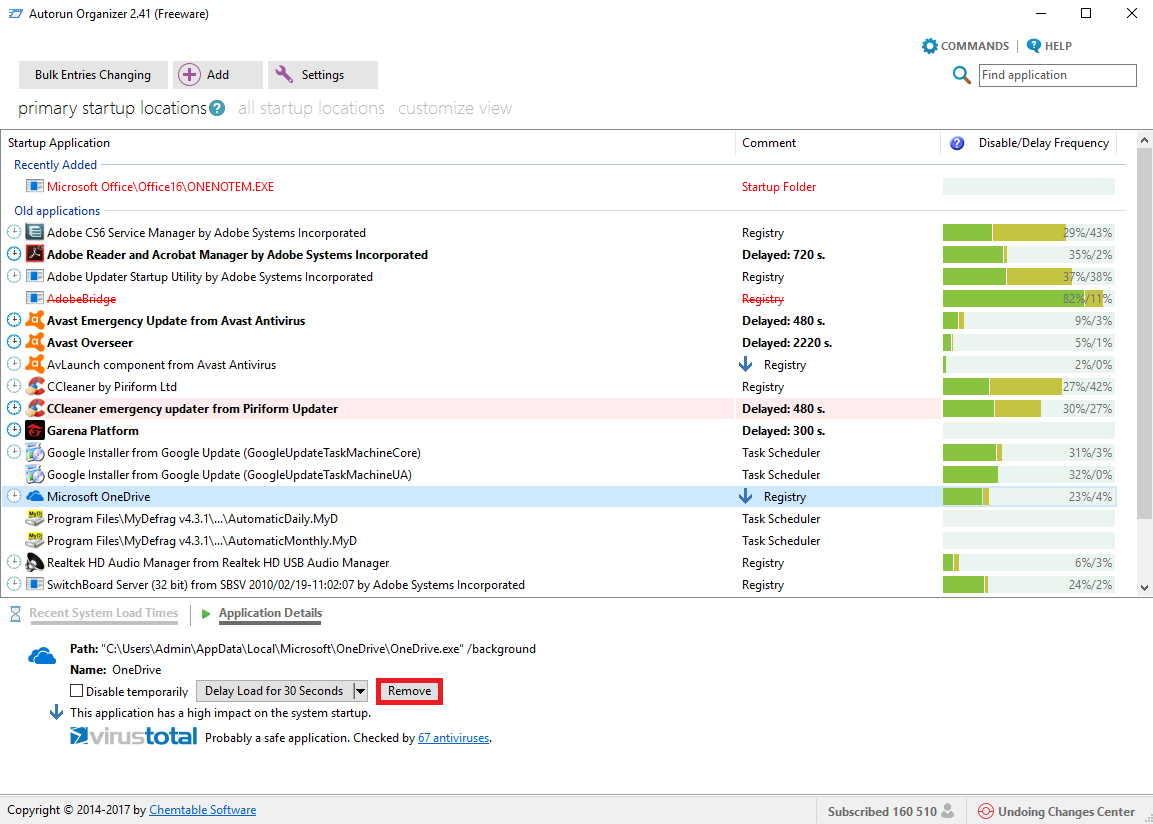Image resolution: width=1153 pixels, height=824 pixels.
Task: Toggle delay clock for Microsoft OneDrive
Action: [x=14, y=497]
